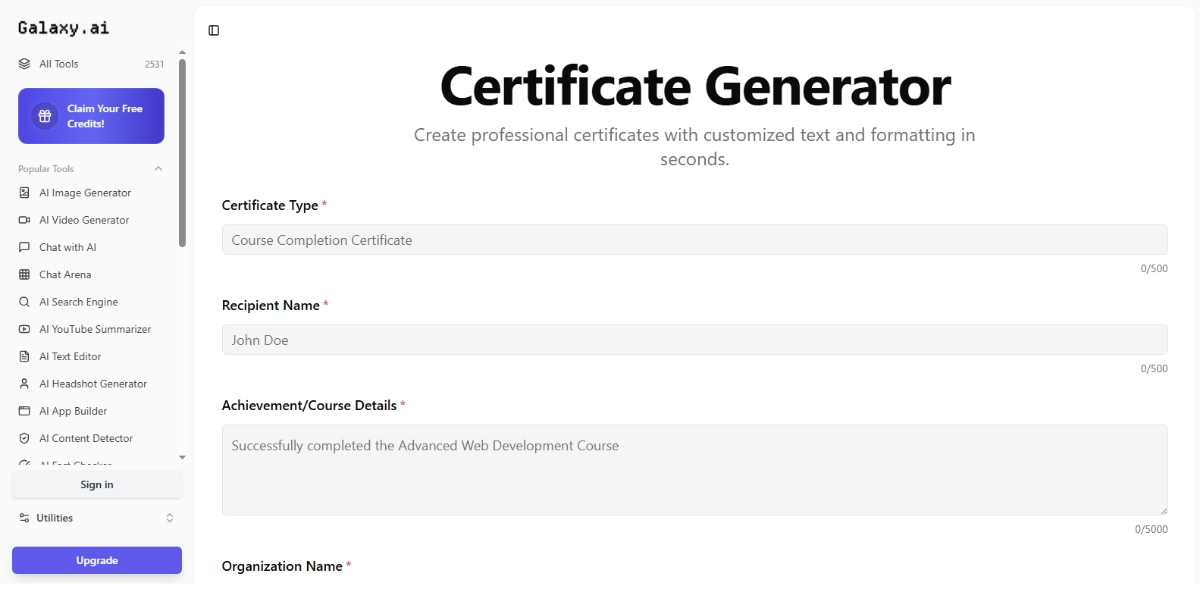Click the 2531 tools count
The height and width of the screenshot is (610, 1200).
click(154, 64)
